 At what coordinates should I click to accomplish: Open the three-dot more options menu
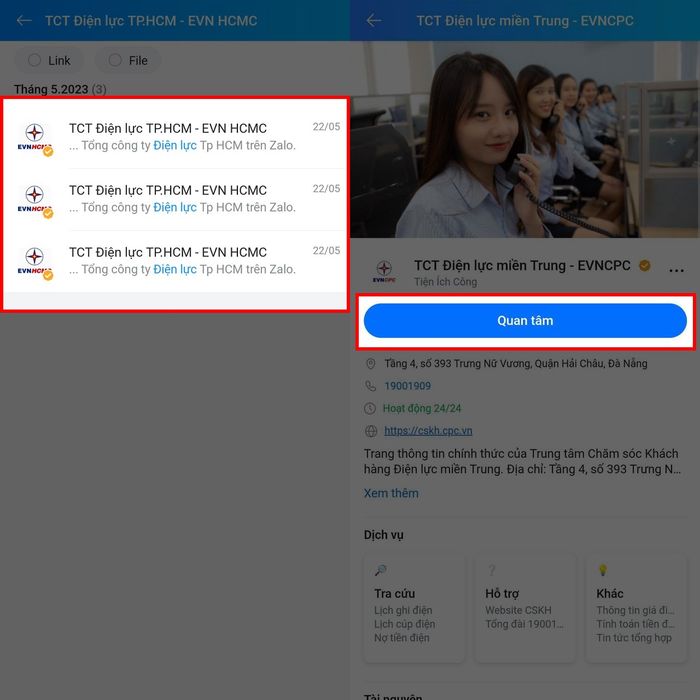click(677, 270)
